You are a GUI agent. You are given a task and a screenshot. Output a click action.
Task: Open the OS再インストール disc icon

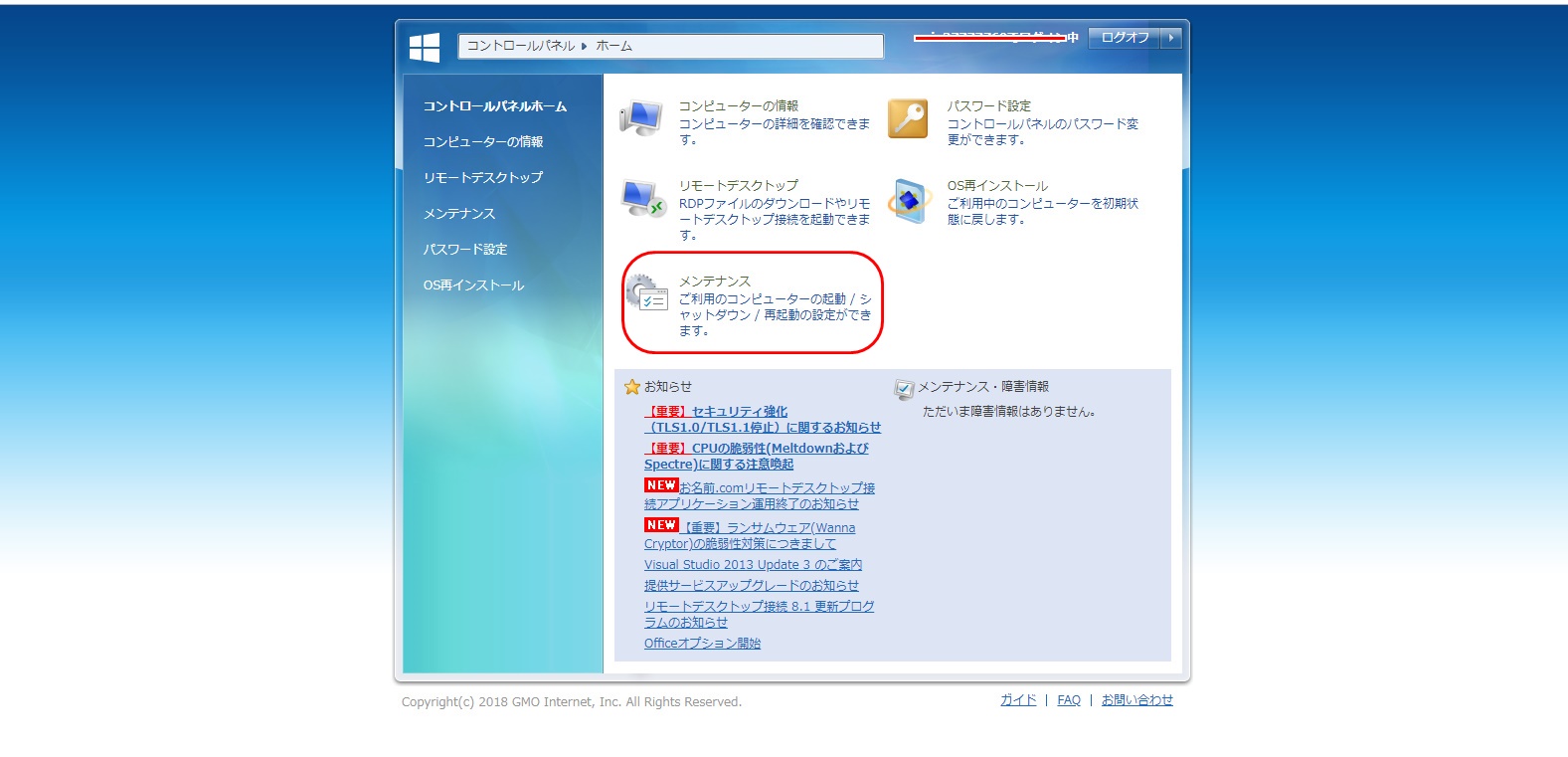tap(909, 200)
